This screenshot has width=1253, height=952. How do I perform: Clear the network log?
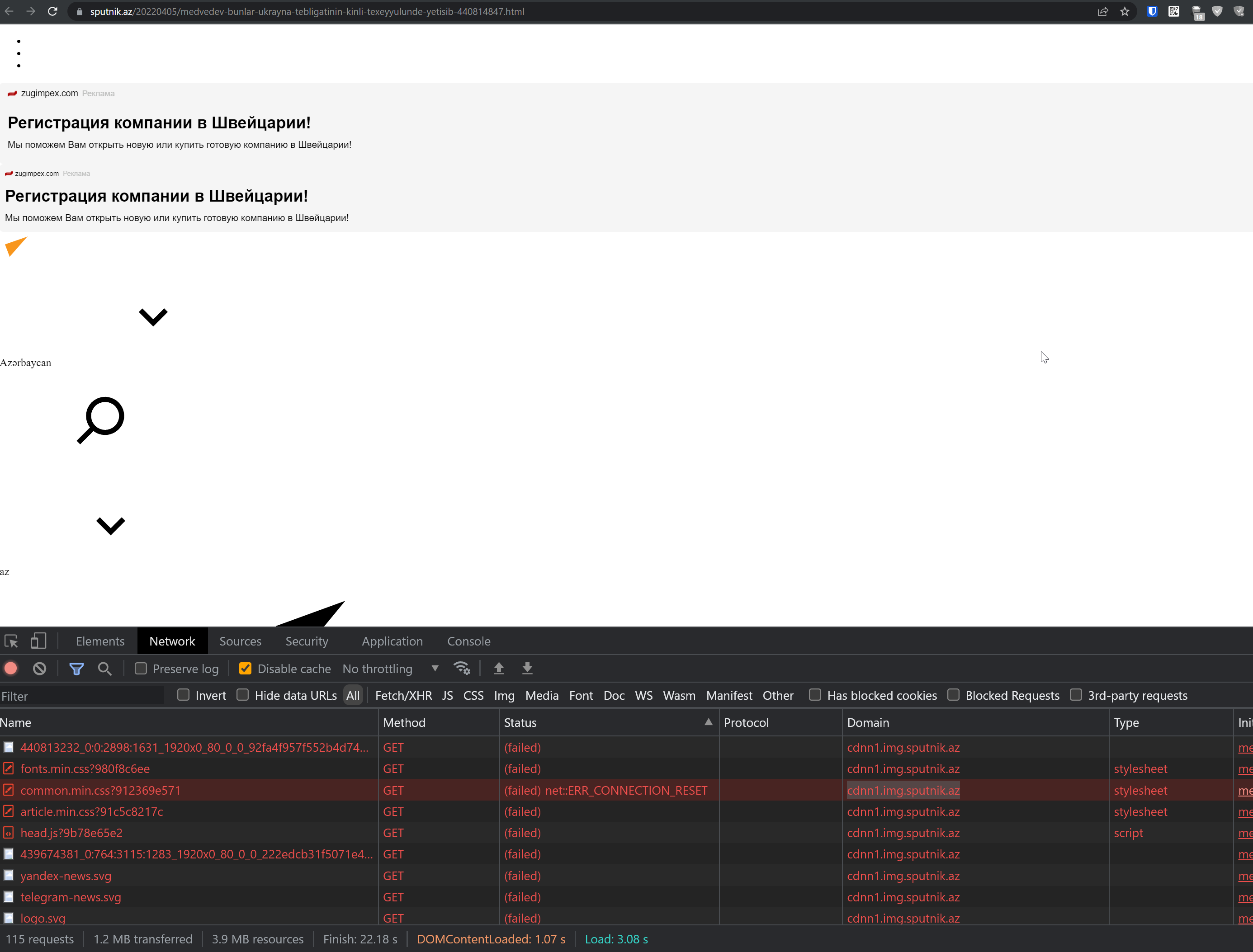39,669
